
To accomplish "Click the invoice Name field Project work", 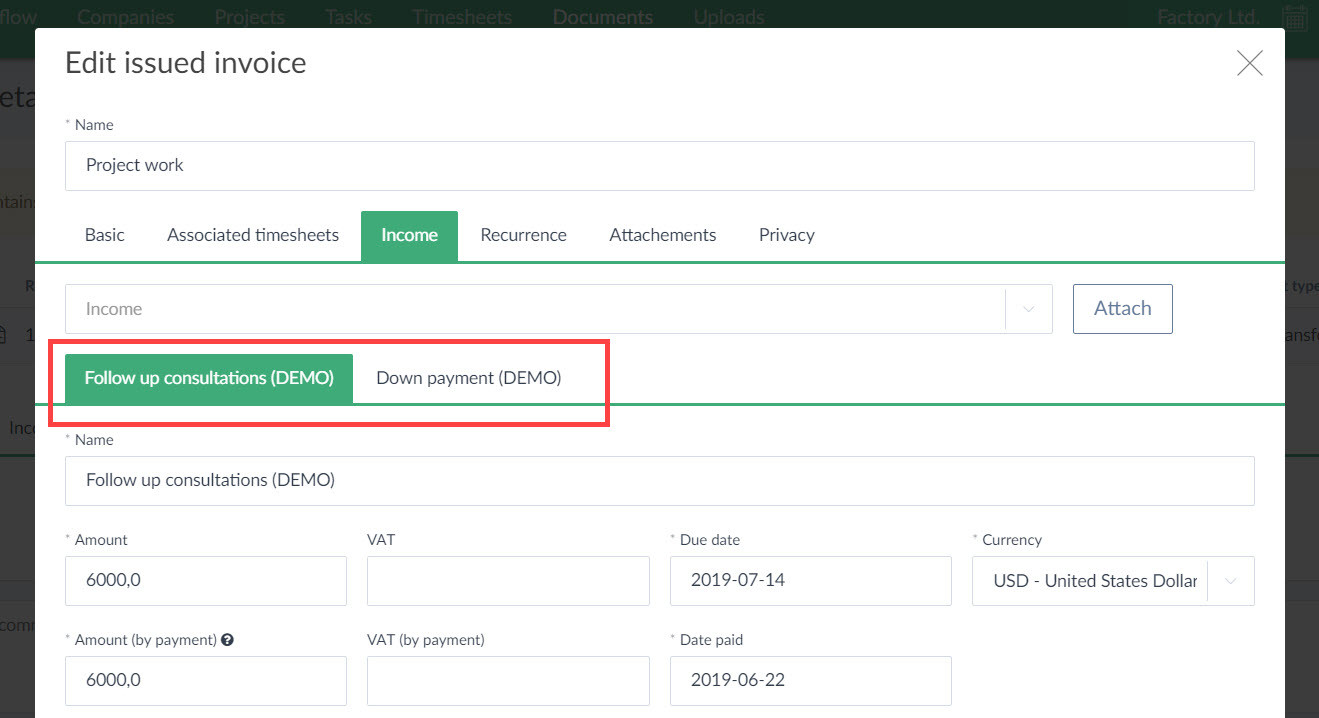I will click(659, 166).
